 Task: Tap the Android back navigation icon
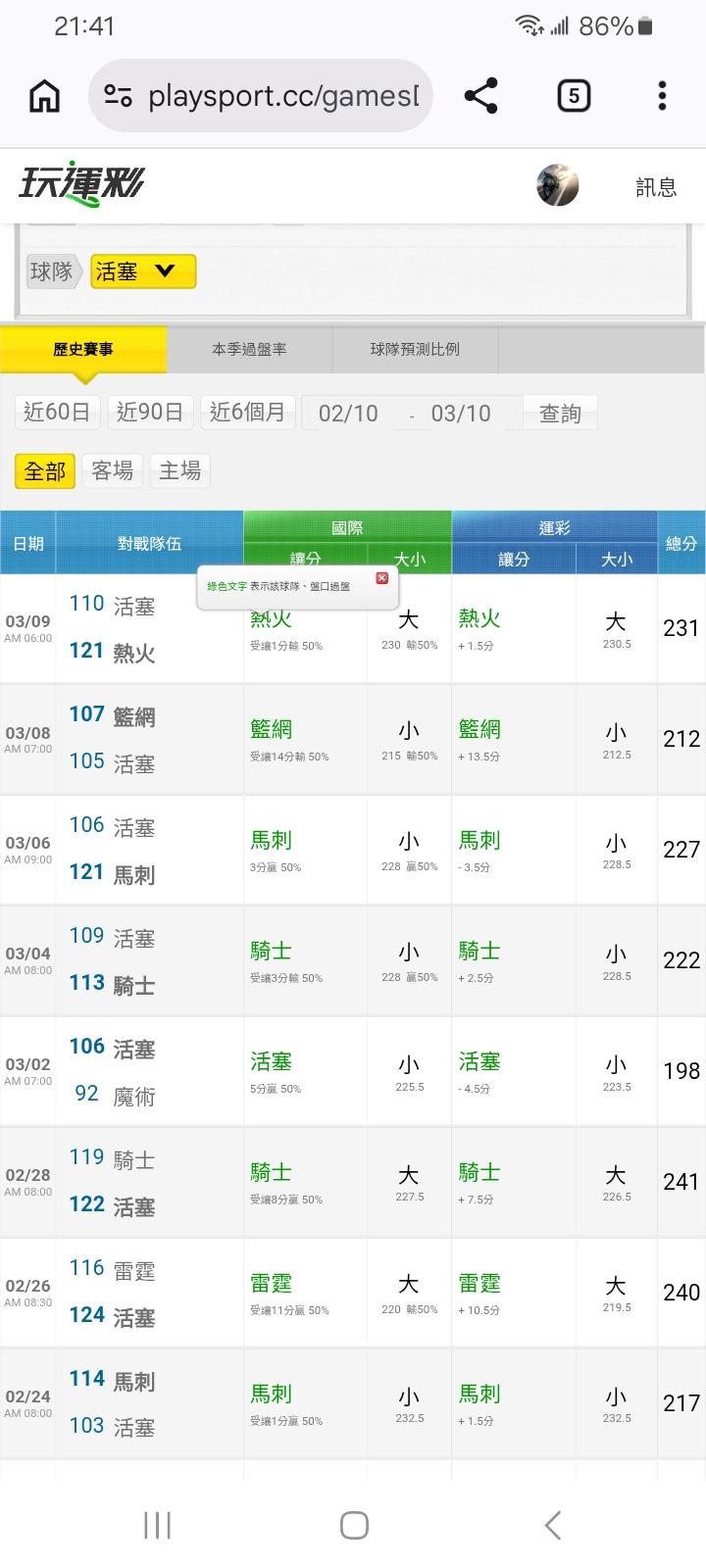click(x=553, y=1525)
